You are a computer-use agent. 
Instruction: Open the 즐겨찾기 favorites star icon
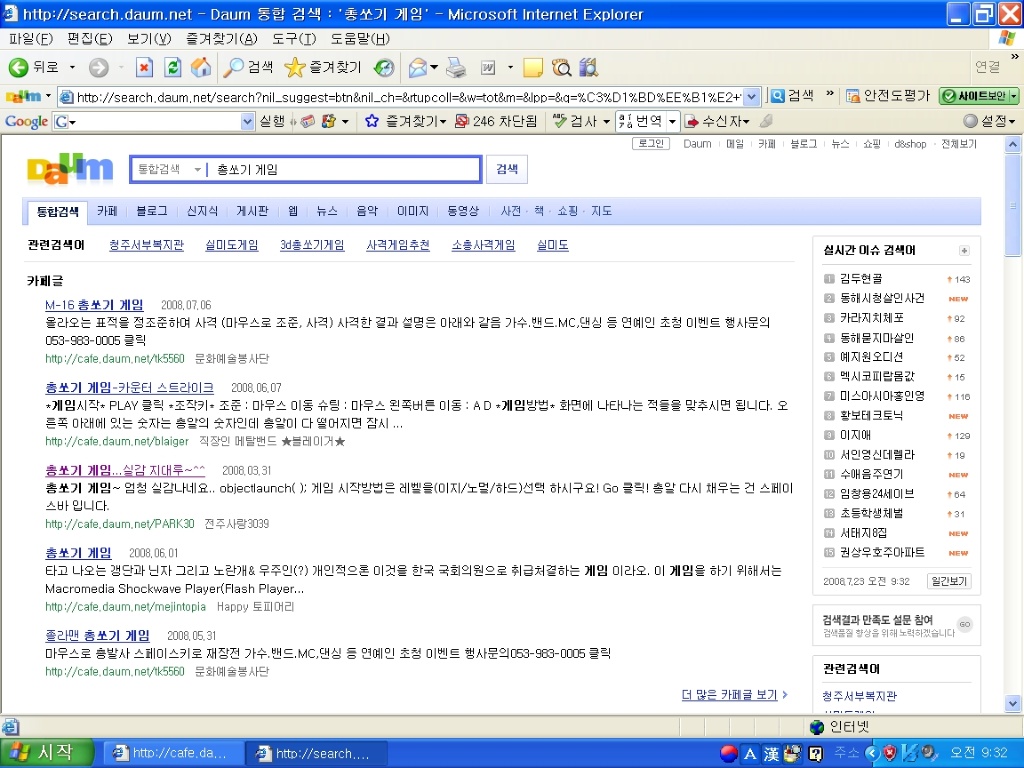(295, 67)
